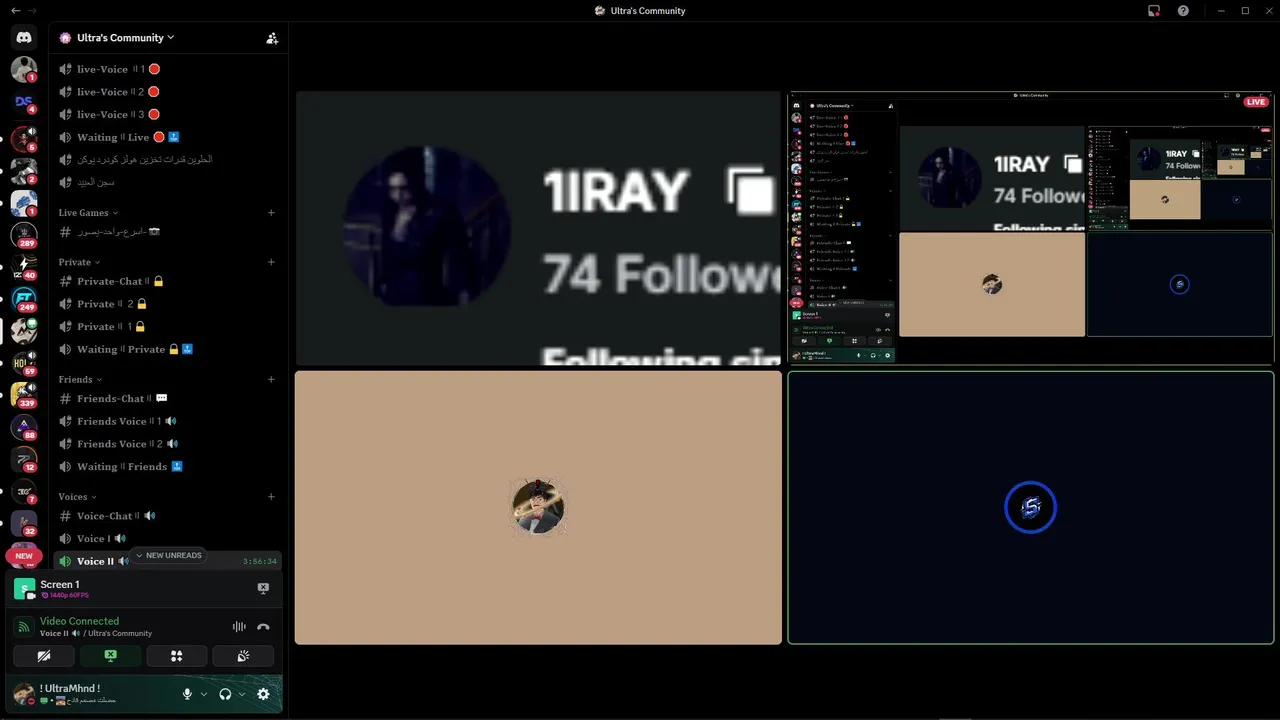1280x720 pixels.
Task: Open the UltraMhnd user profile panel
Action: click(x=93, y=694)
